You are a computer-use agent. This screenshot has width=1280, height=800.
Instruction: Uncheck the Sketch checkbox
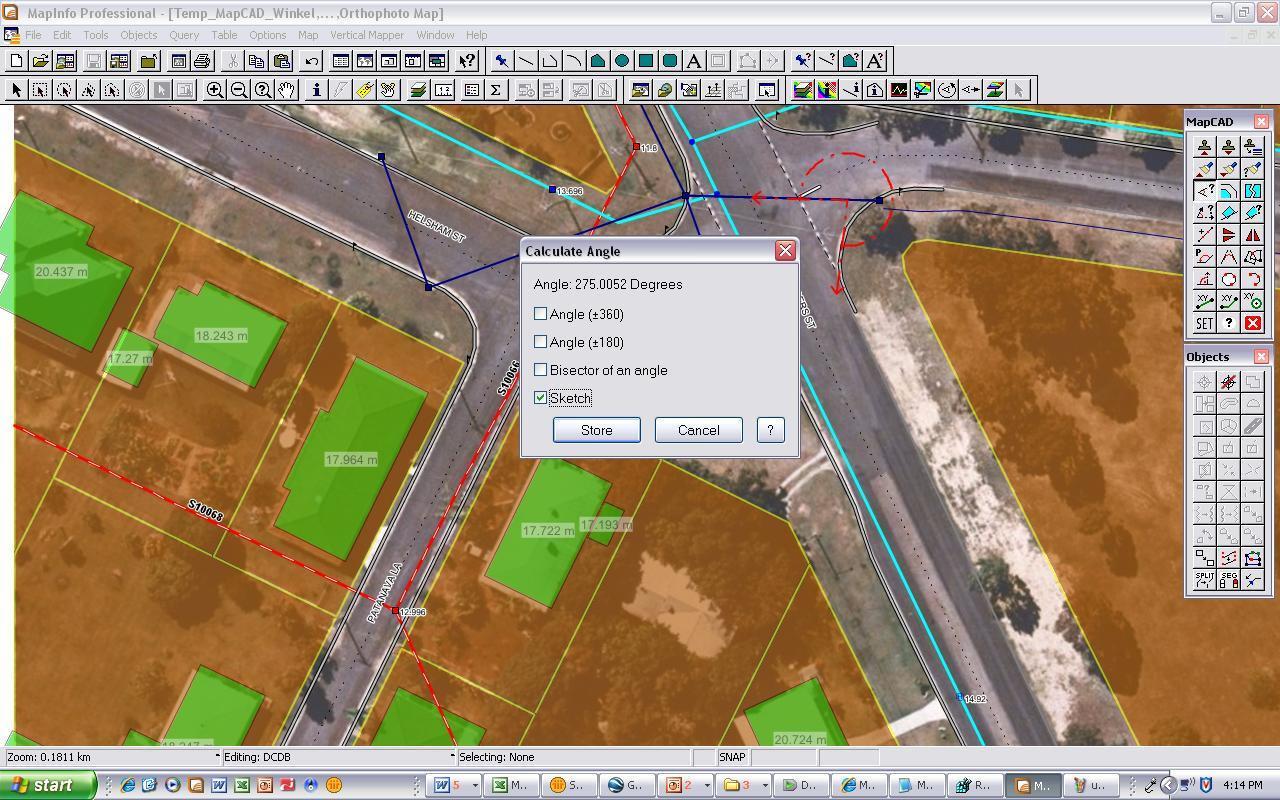click(x=541, y=398)
